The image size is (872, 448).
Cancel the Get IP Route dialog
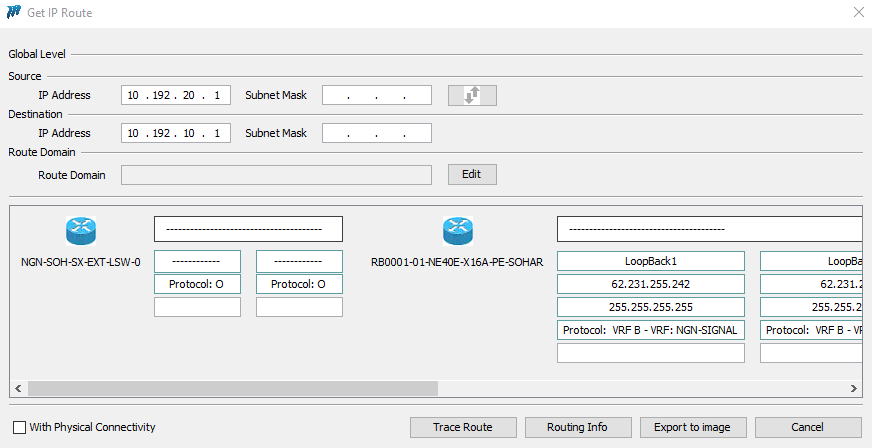pos(807,427)
